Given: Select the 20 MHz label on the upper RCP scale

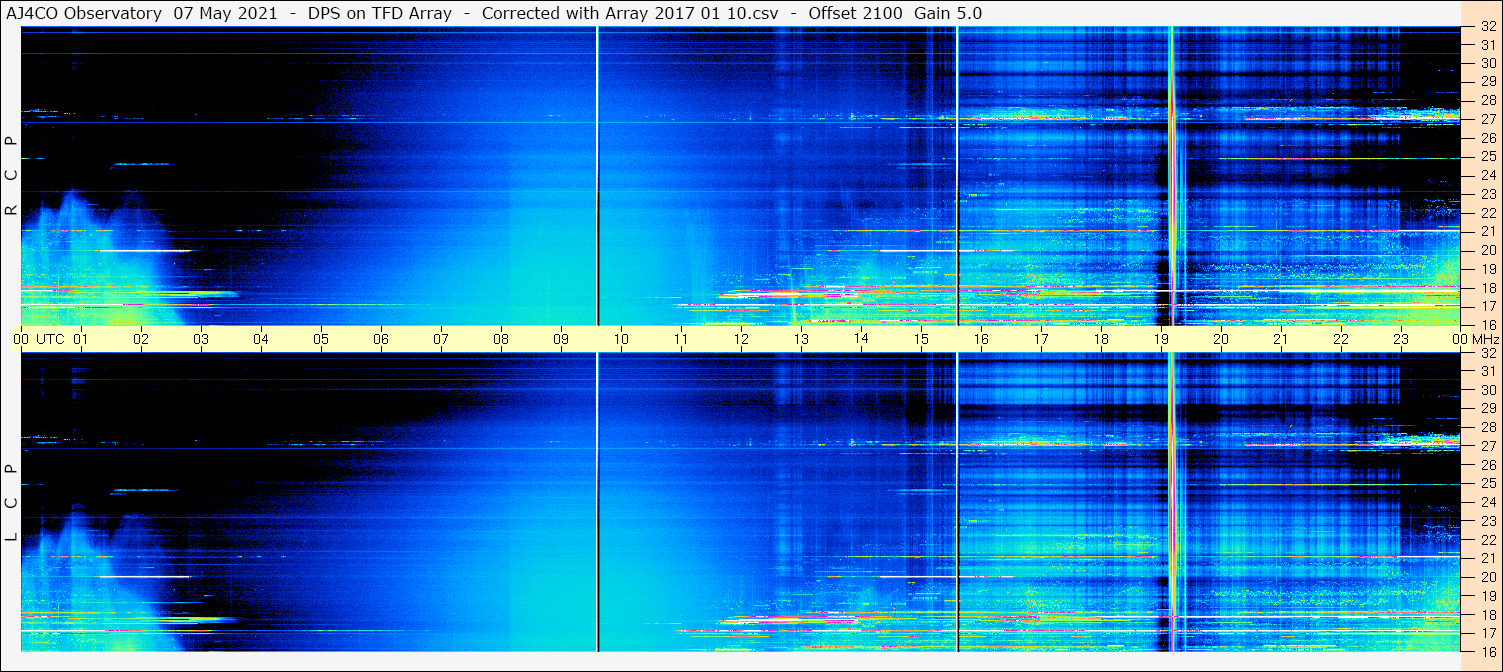Looking at the screenshot, I should (x=1487, y=250).
